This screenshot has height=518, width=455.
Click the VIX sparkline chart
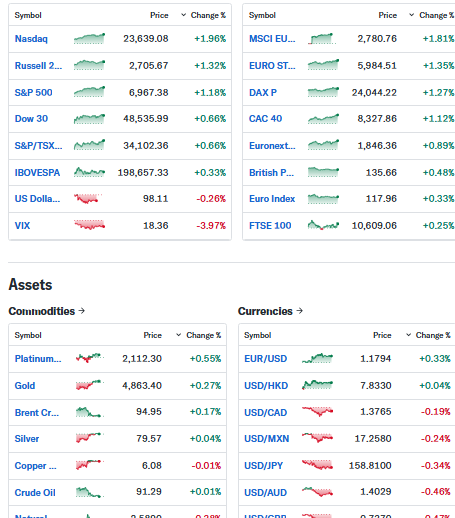[x=89, y=225]
